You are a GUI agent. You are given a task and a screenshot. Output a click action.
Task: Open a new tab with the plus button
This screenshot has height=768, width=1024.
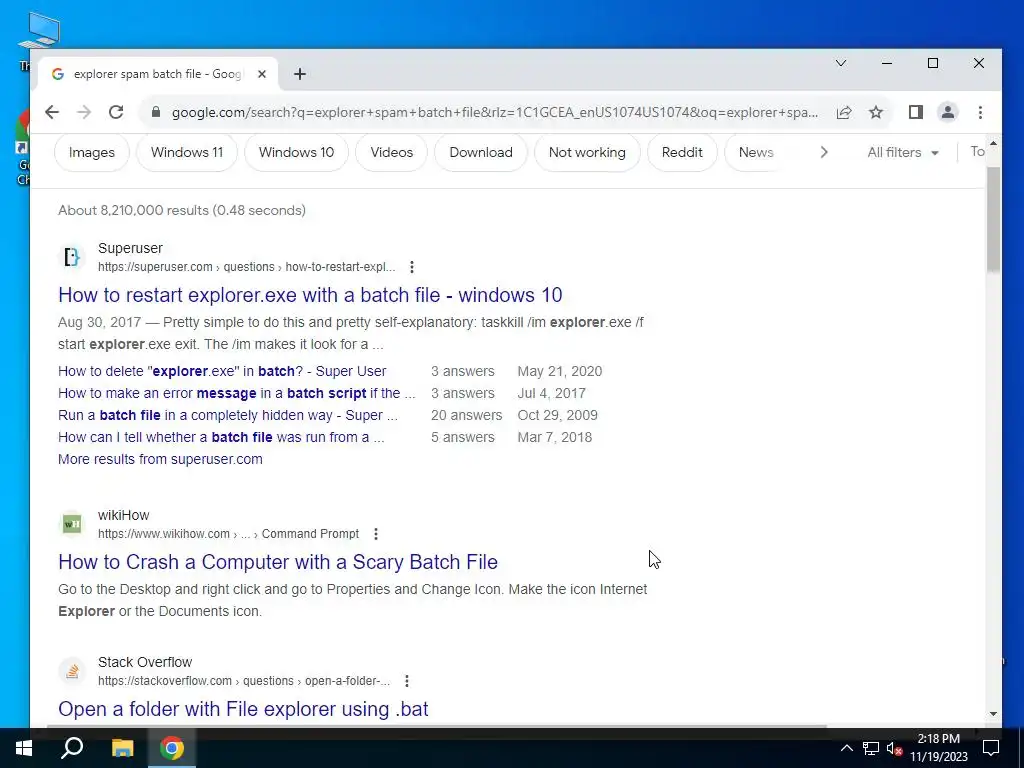300,74
